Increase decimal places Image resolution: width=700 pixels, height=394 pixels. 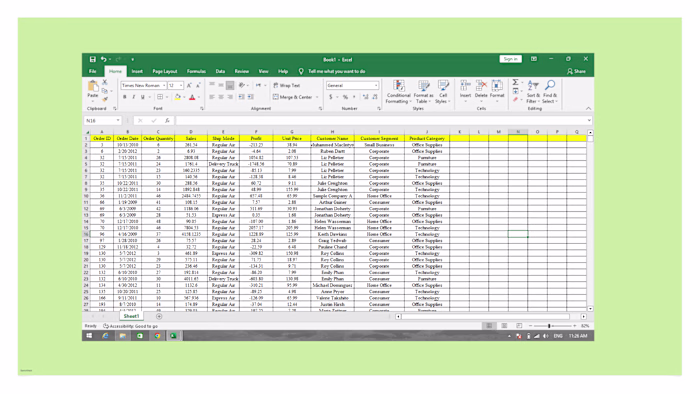click(x=365, y=97)
